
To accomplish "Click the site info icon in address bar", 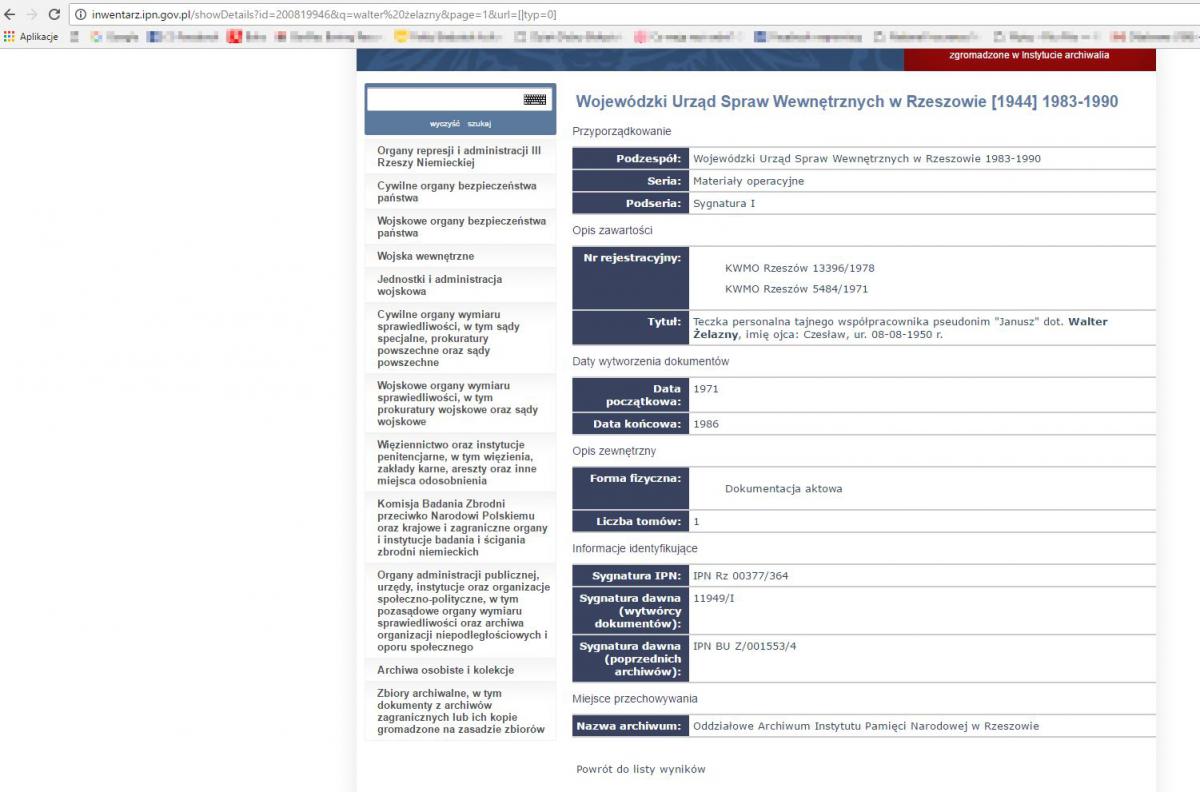I will (x=82, y=15).
